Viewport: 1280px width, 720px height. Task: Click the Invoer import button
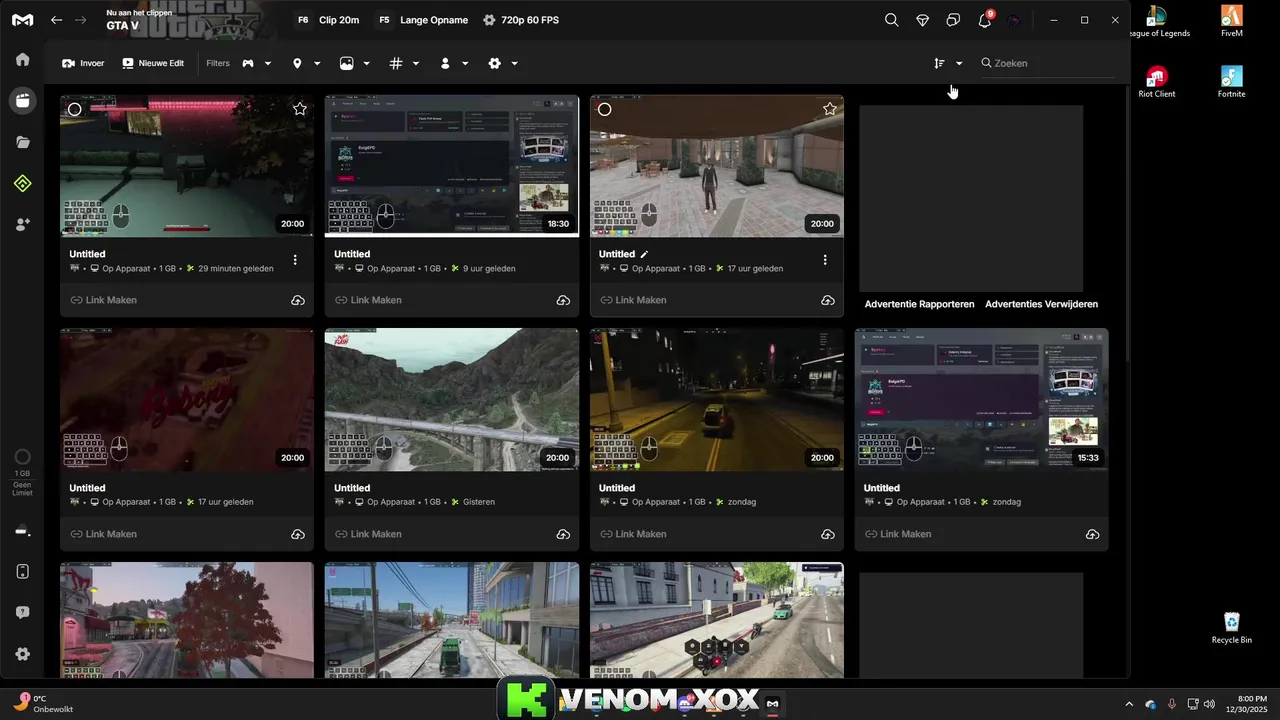click(x=83, y=63)
